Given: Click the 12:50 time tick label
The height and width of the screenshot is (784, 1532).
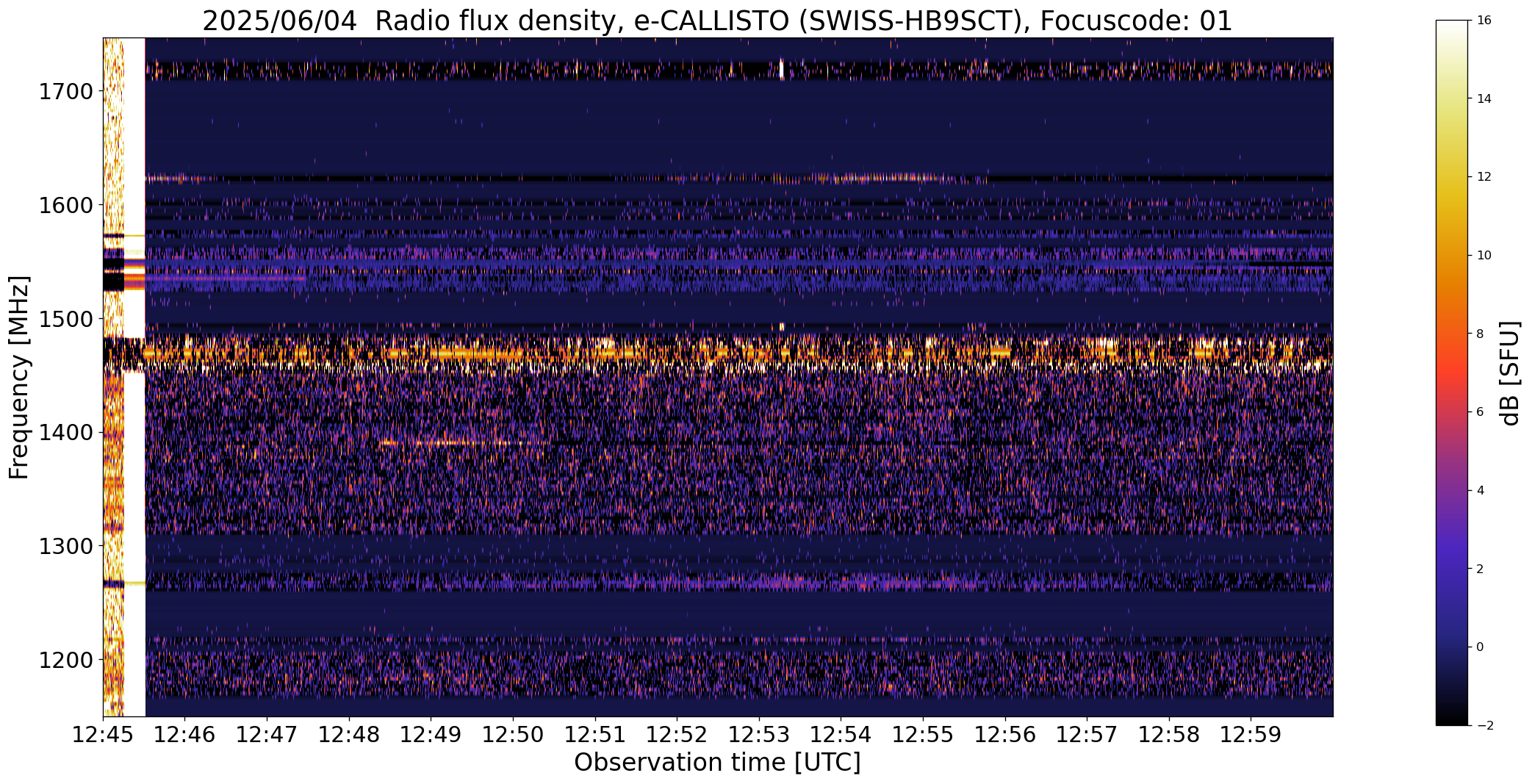Looking at the screenshot, I should tap(513, 735).
